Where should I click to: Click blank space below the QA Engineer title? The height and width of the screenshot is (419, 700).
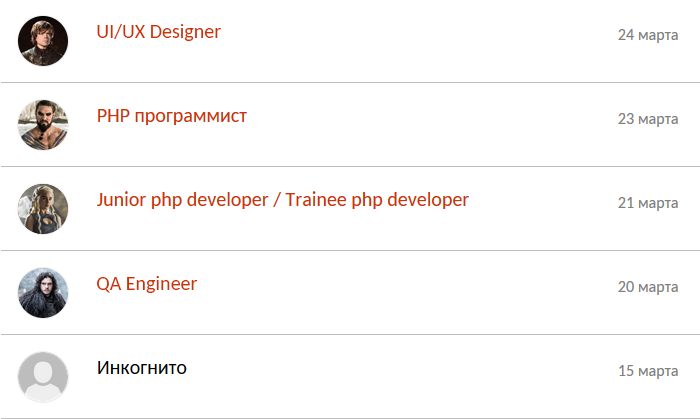point(312,314)
